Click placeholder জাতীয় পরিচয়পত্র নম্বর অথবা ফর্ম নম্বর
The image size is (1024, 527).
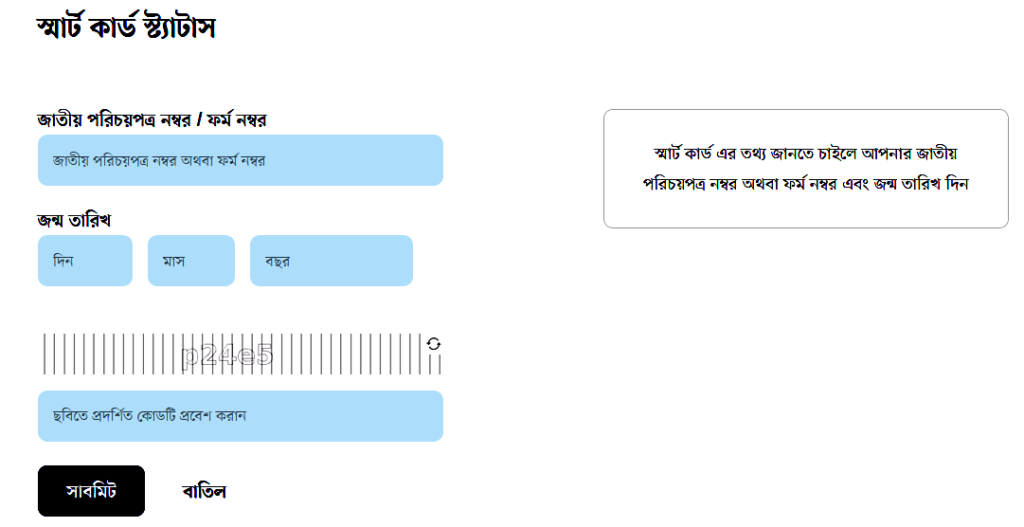(159, 161)
